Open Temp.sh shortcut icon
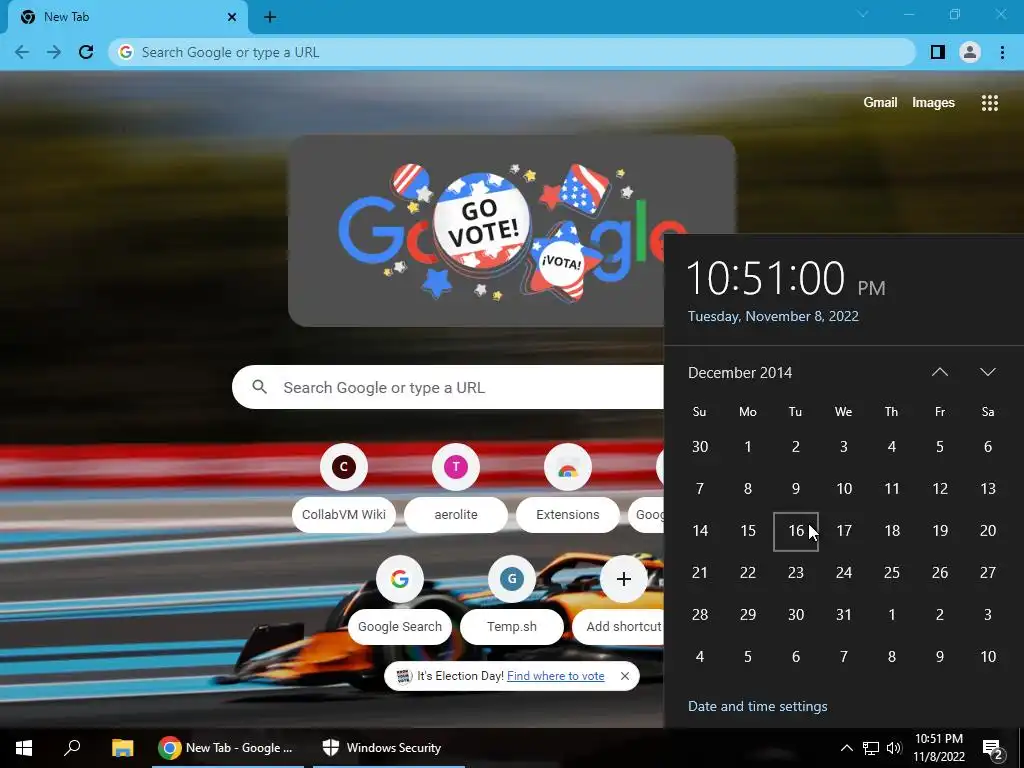The width and height of the screenshot is (1024, 768). [512, 579]
